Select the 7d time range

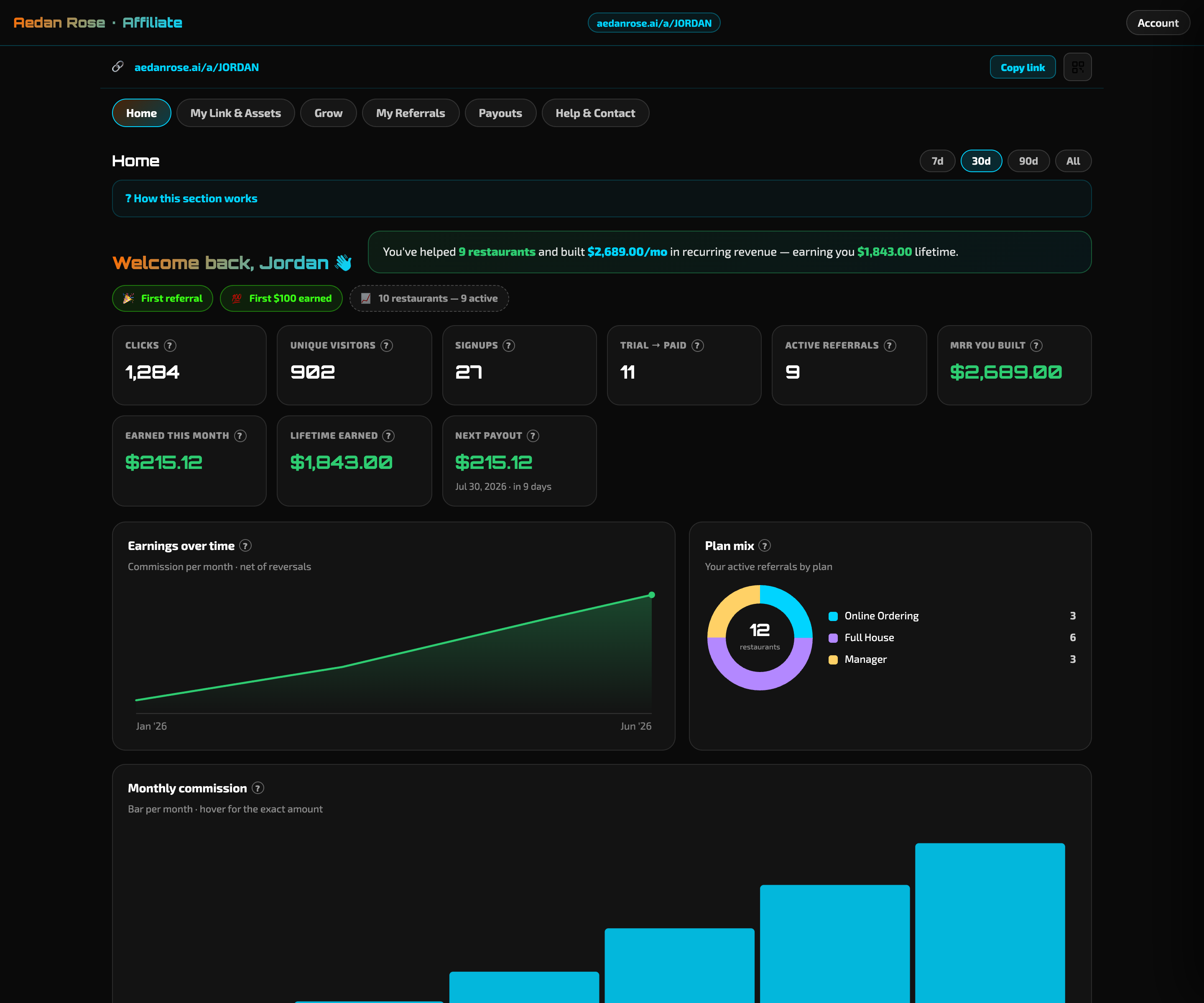click(x=937, y=161)
